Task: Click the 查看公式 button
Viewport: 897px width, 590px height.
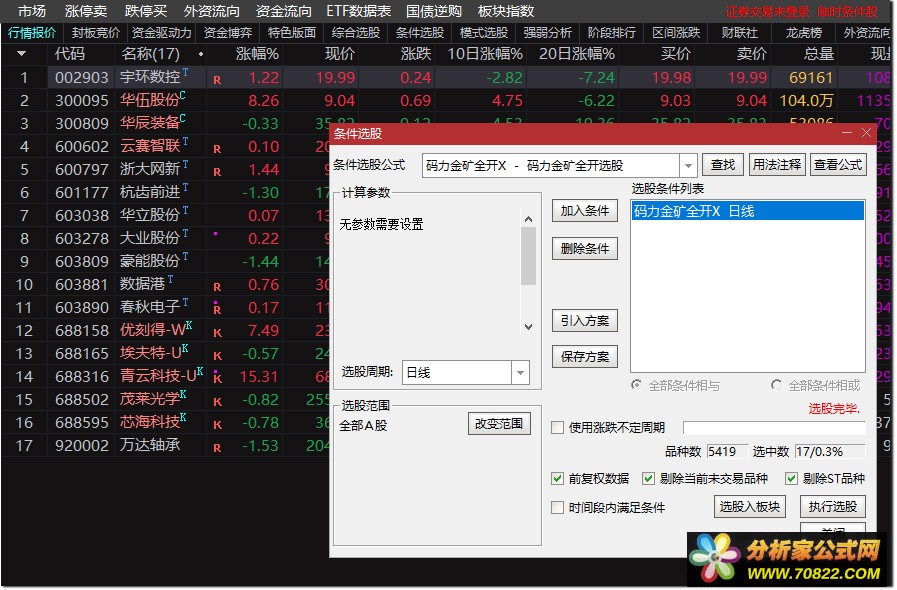Action: point(838,165)
